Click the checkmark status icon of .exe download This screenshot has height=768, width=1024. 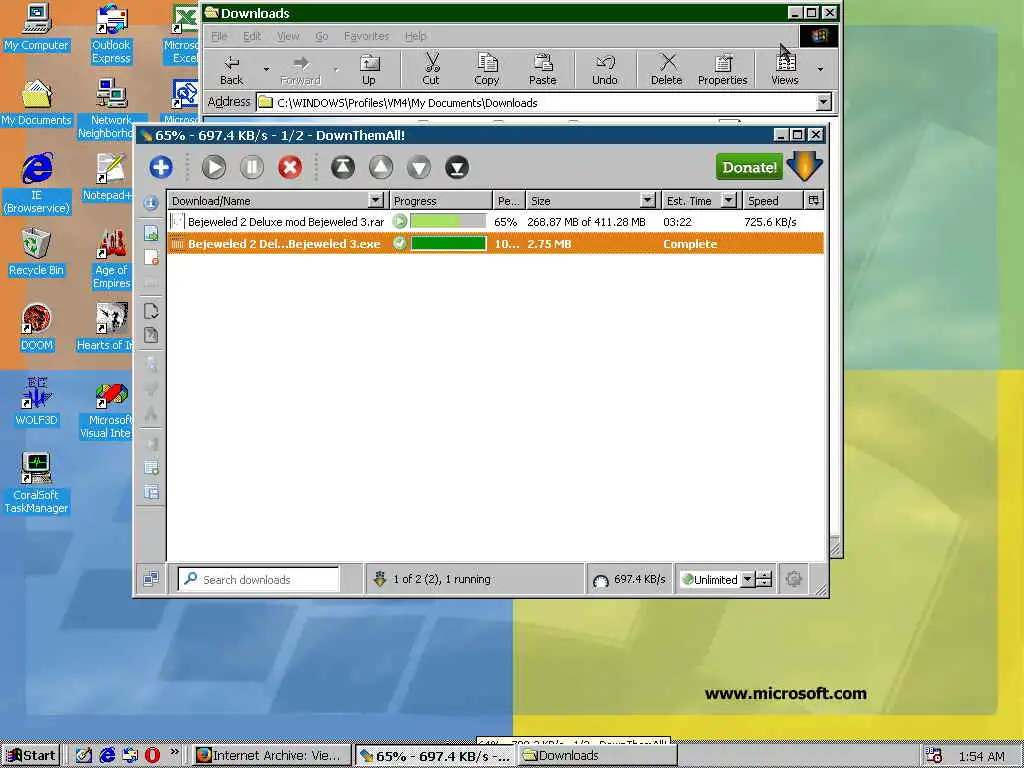click(x=400, y=244)
